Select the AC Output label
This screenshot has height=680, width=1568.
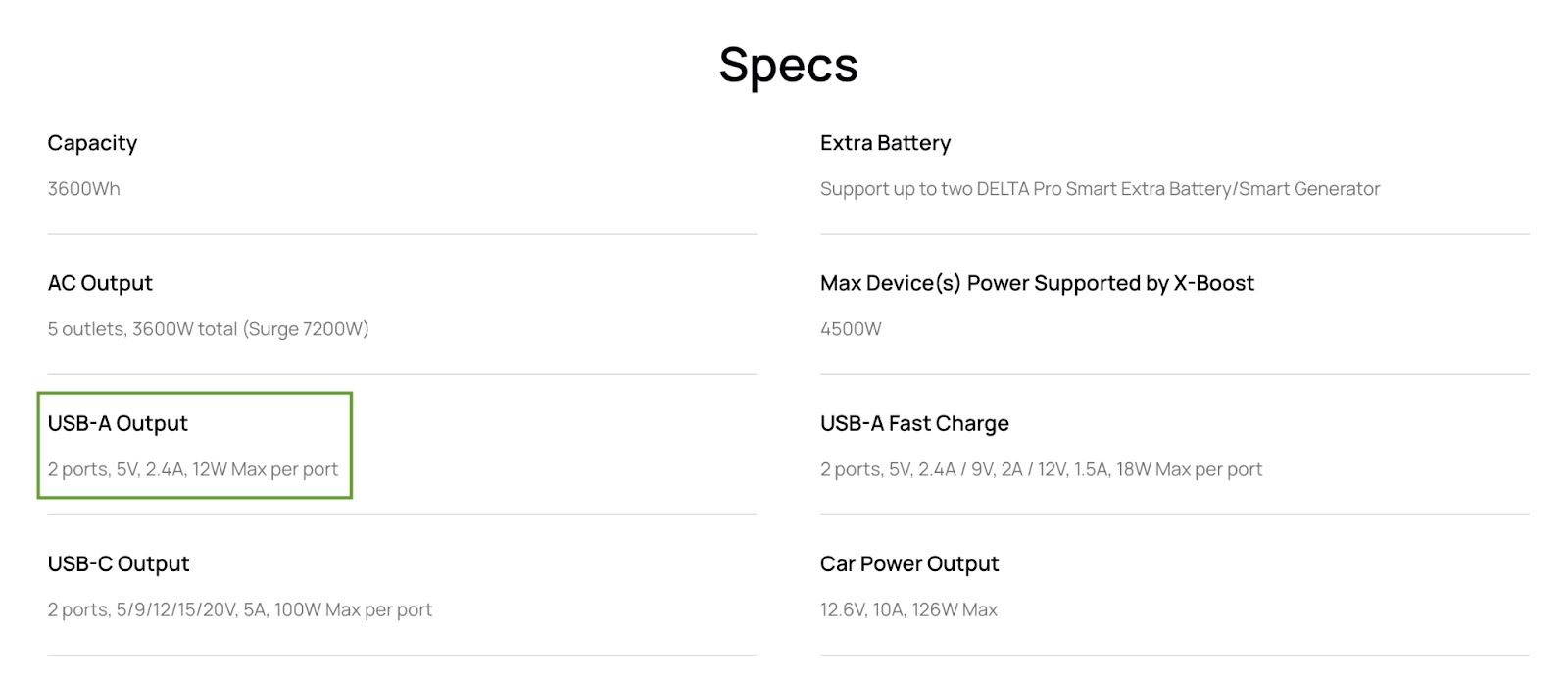click(100, 283)
